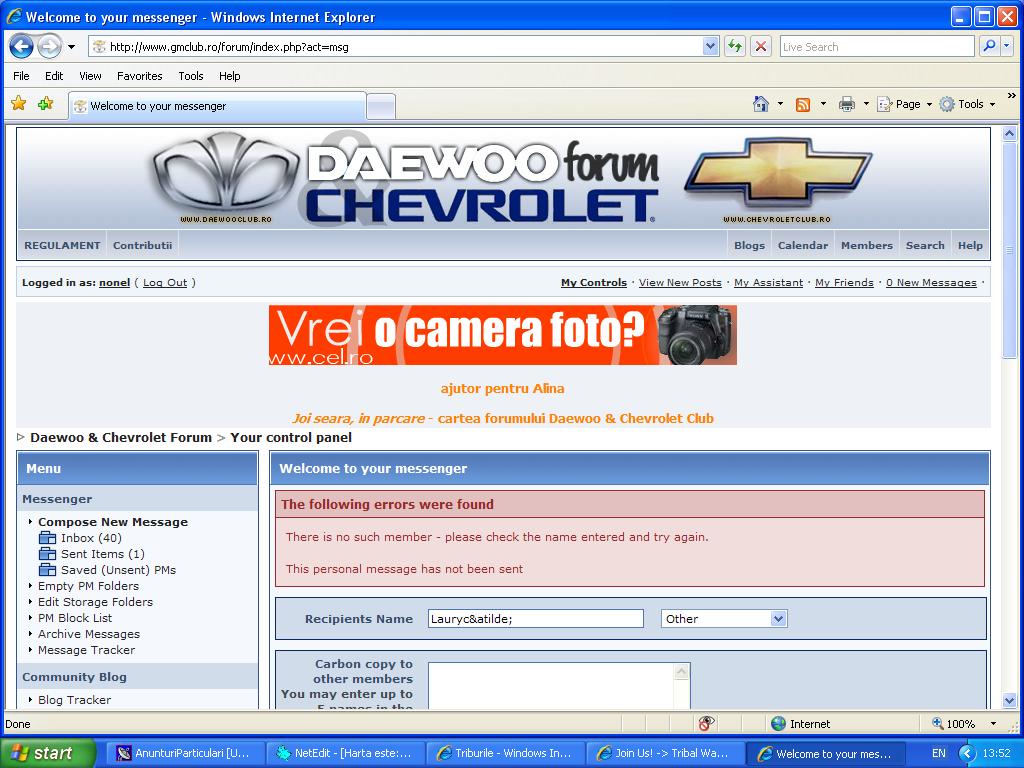Click the page scrollbar down arrow
The image size is (1024, 768).
pos(1010,701)
